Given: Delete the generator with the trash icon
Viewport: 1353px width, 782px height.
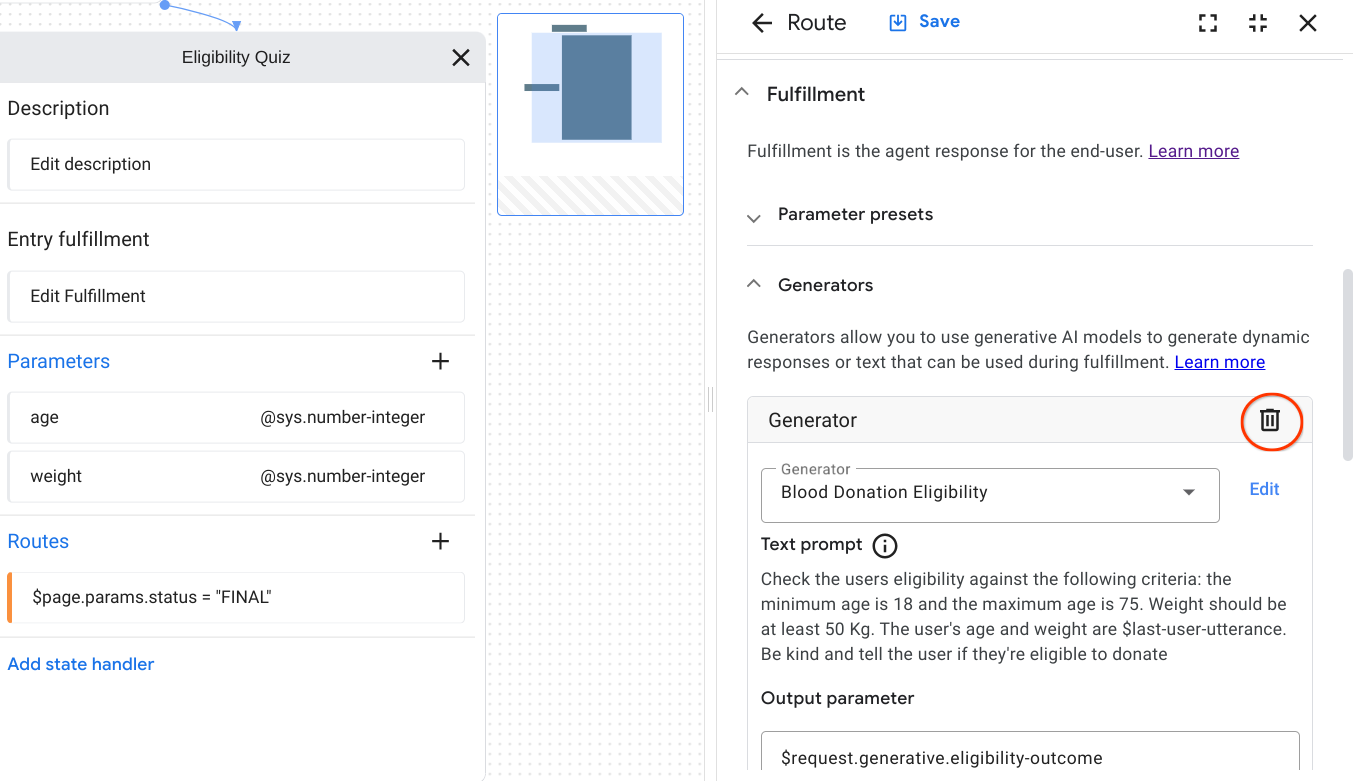Looking at the screenshot, I should click(1269, 421).
